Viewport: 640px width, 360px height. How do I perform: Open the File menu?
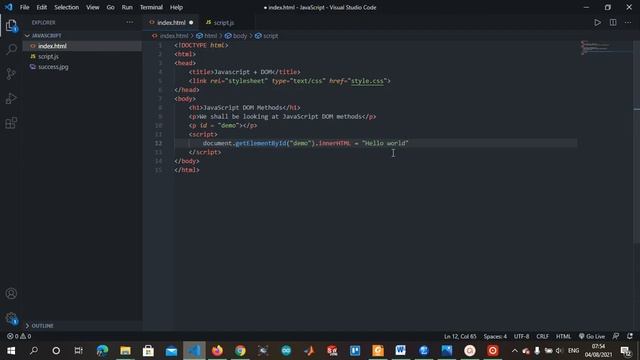24,7
